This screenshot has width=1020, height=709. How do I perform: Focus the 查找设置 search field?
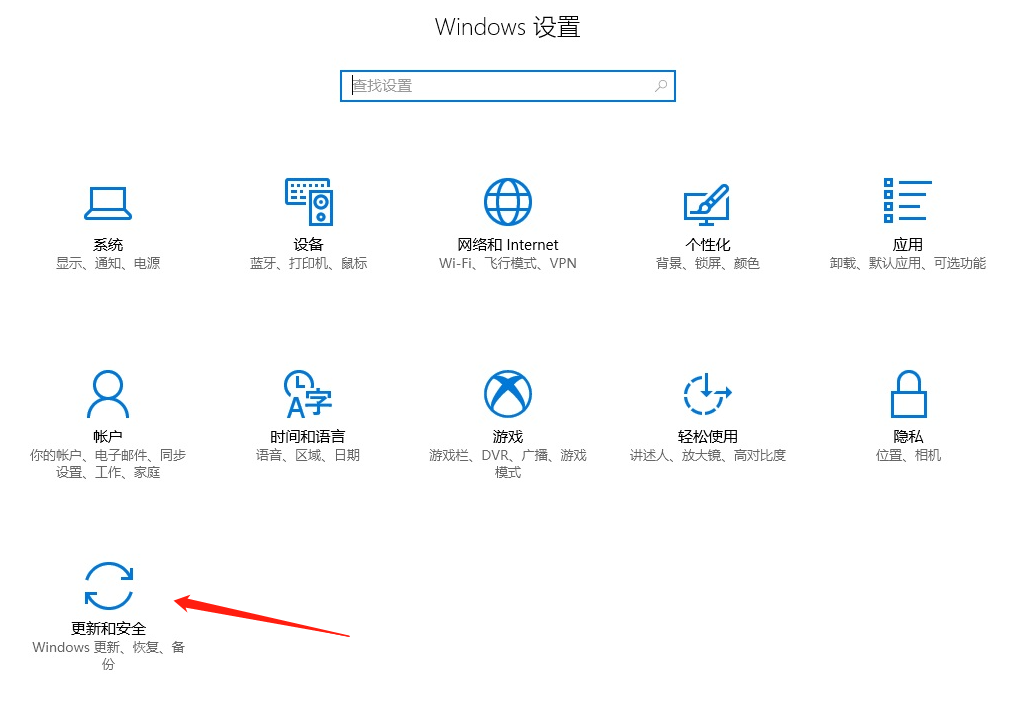pos(507,86)
